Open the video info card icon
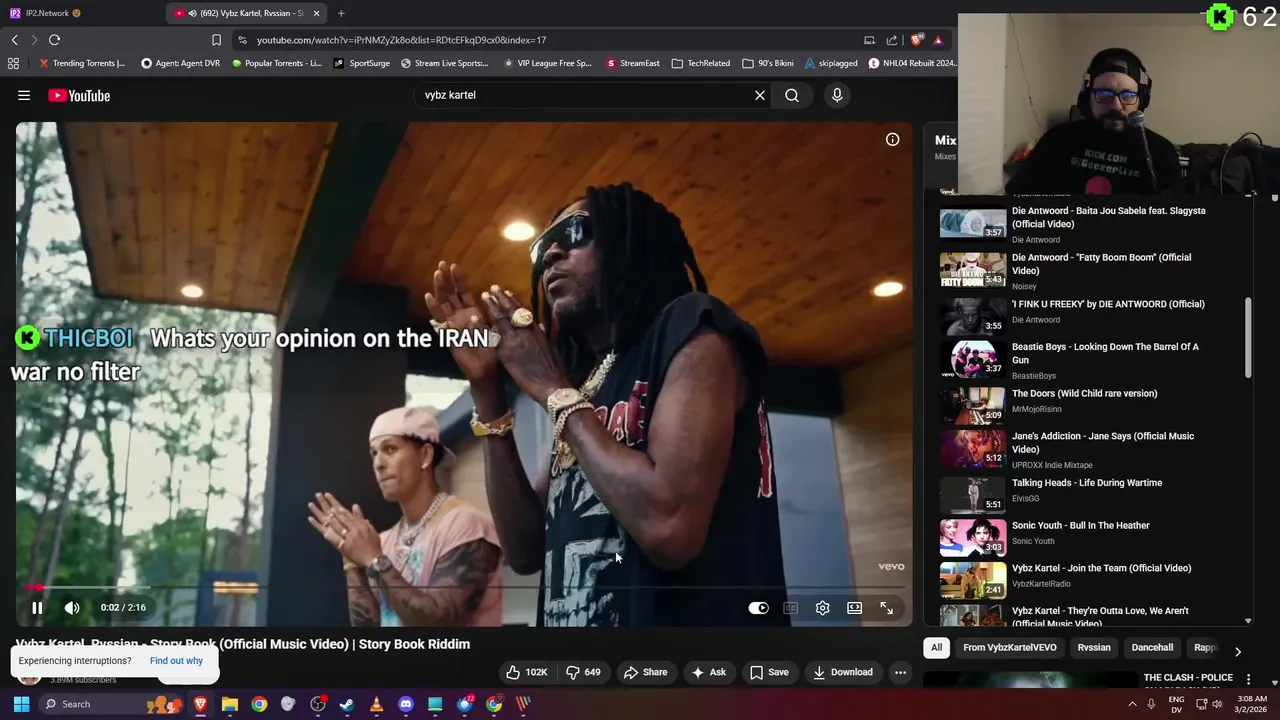Viewport: 1280px width, 720px height. point(893,140)
